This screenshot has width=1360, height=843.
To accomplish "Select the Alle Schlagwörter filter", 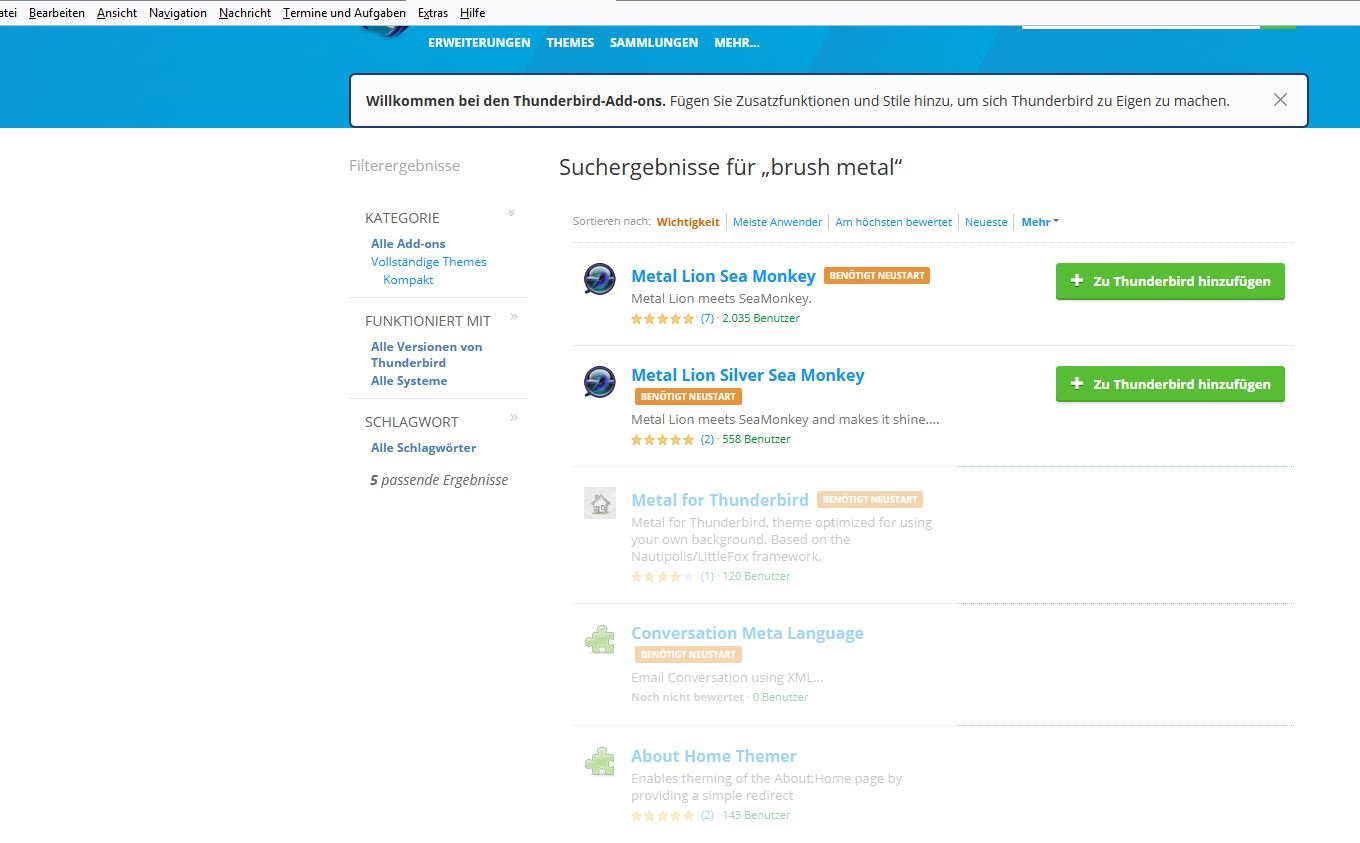I will tap(424, 448).
